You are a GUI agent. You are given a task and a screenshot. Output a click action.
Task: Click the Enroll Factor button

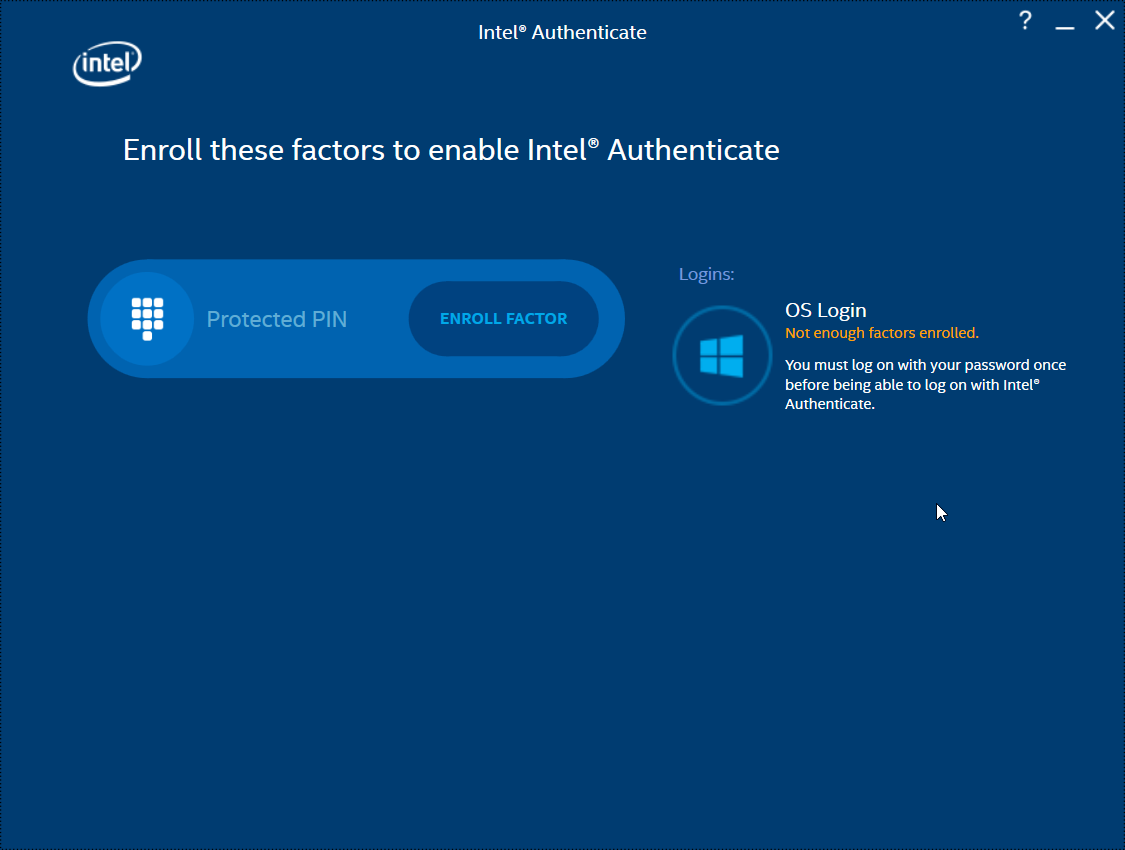pos(504,318)
